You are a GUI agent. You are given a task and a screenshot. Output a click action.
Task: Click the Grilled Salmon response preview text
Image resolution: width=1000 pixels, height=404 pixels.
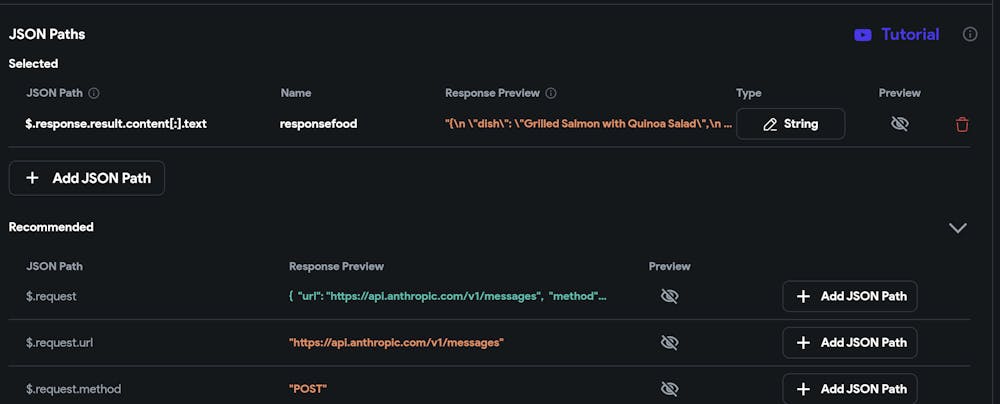(588, 124)
